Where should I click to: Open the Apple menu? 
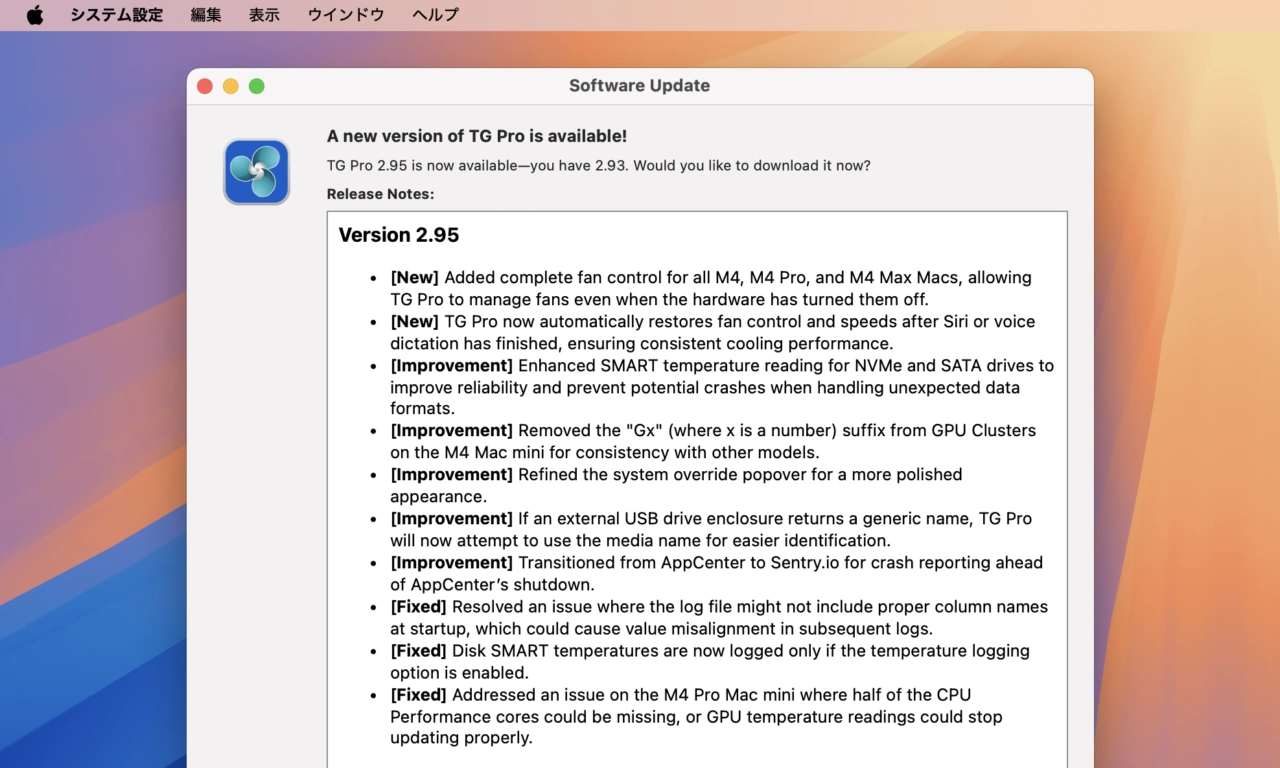[35, 15]
